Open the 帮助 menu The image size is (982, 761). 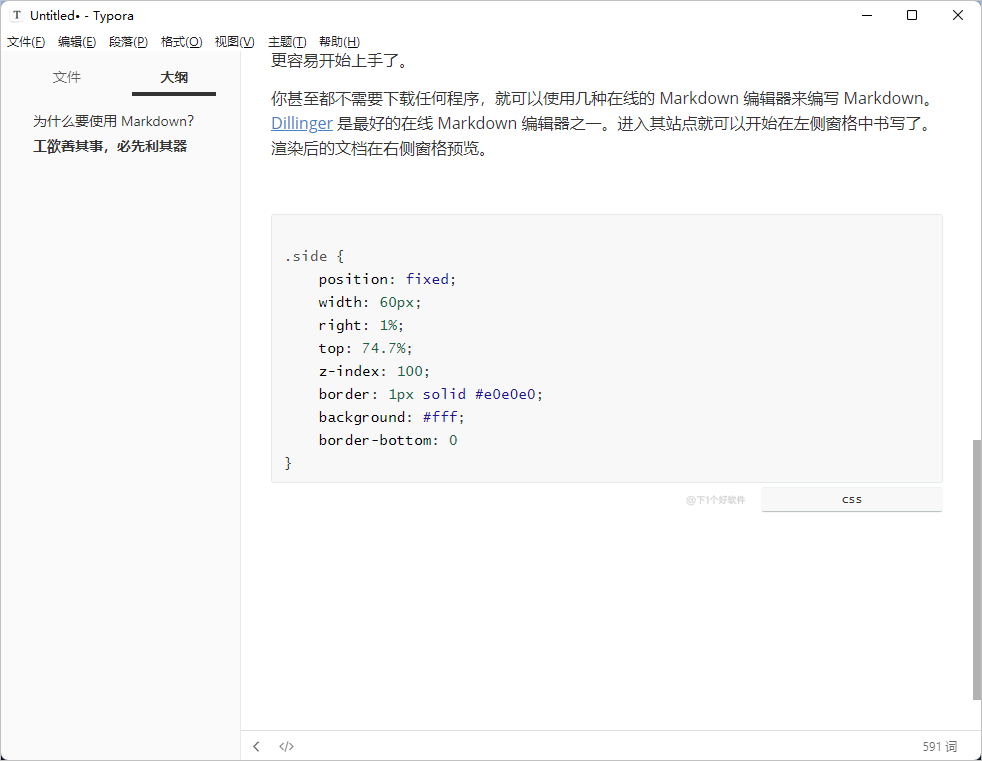(x=339, y=42)
